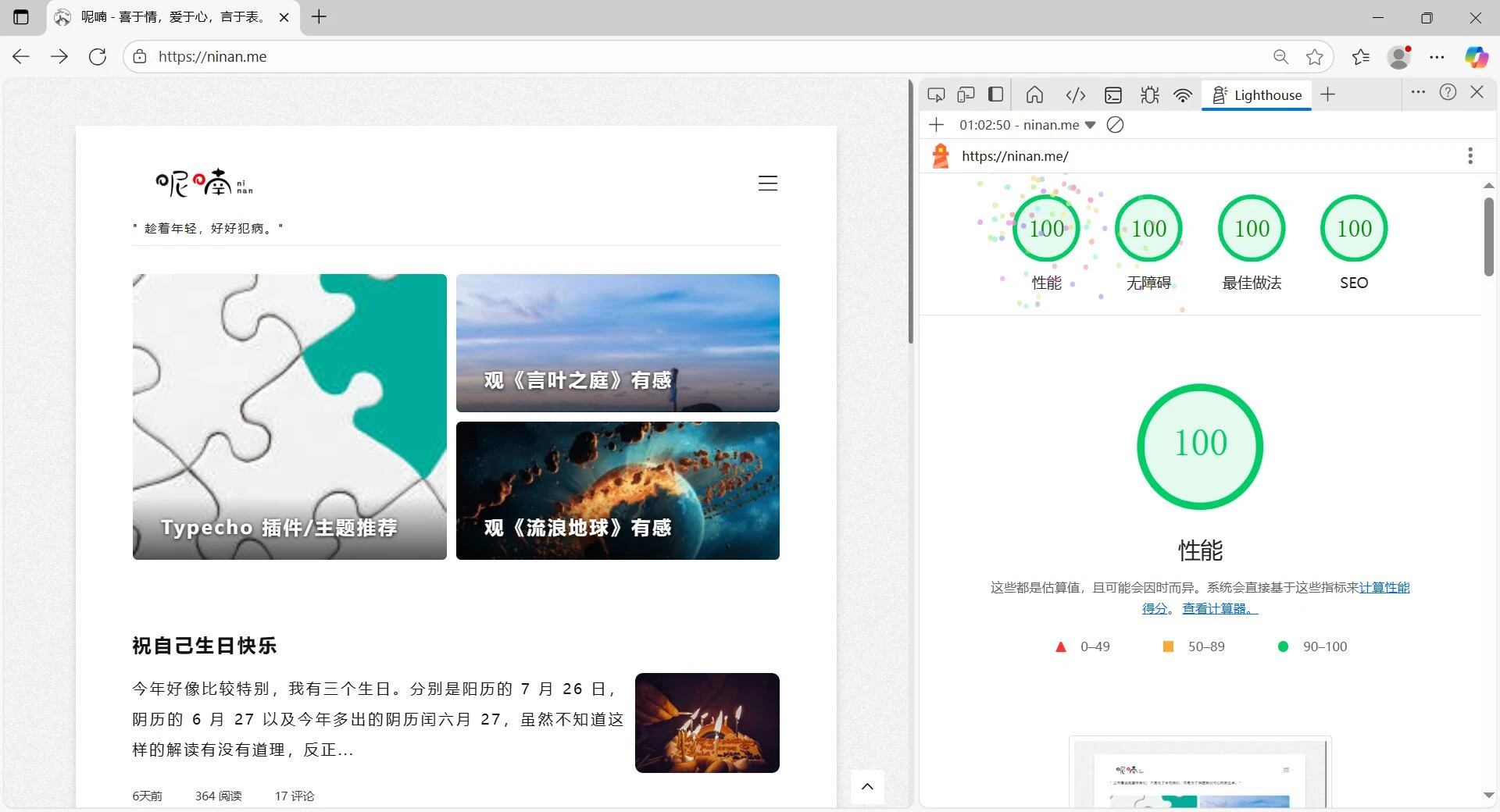The height and width of the screenshot is (812, 1500).
Task: Open the Typecho 插件/主题推荐 post thumbnail
Action: point(290,416)
